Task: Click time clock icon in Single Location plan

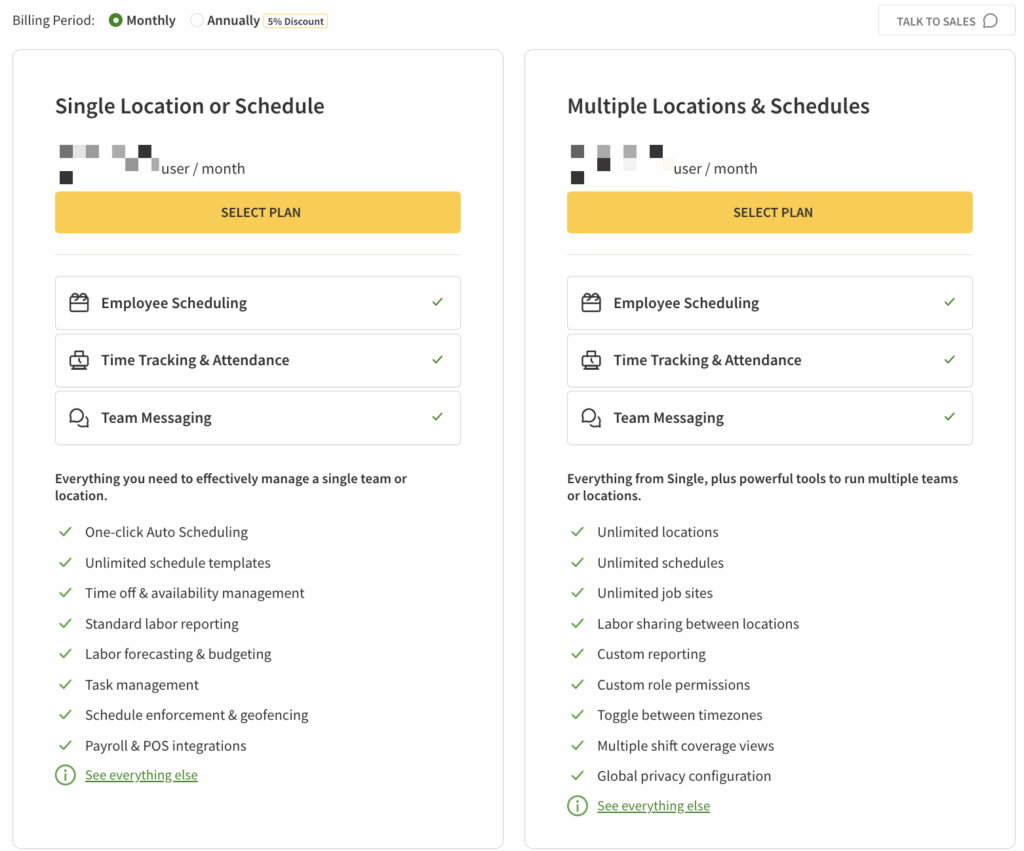Action: [x=79, y=360]
